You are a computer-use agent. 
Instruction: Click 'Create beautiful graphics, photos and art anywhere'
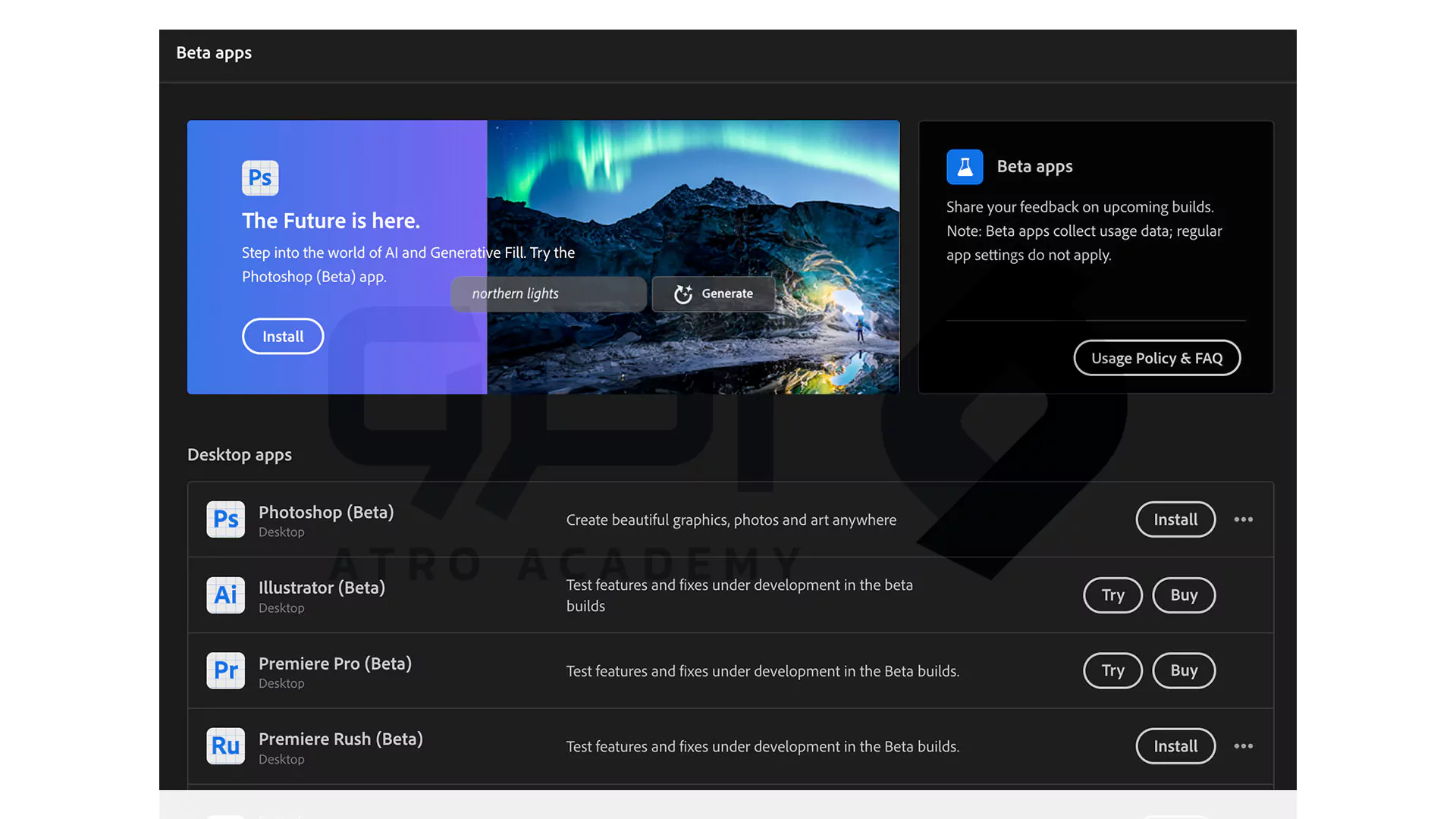click(x=731, y=520)
